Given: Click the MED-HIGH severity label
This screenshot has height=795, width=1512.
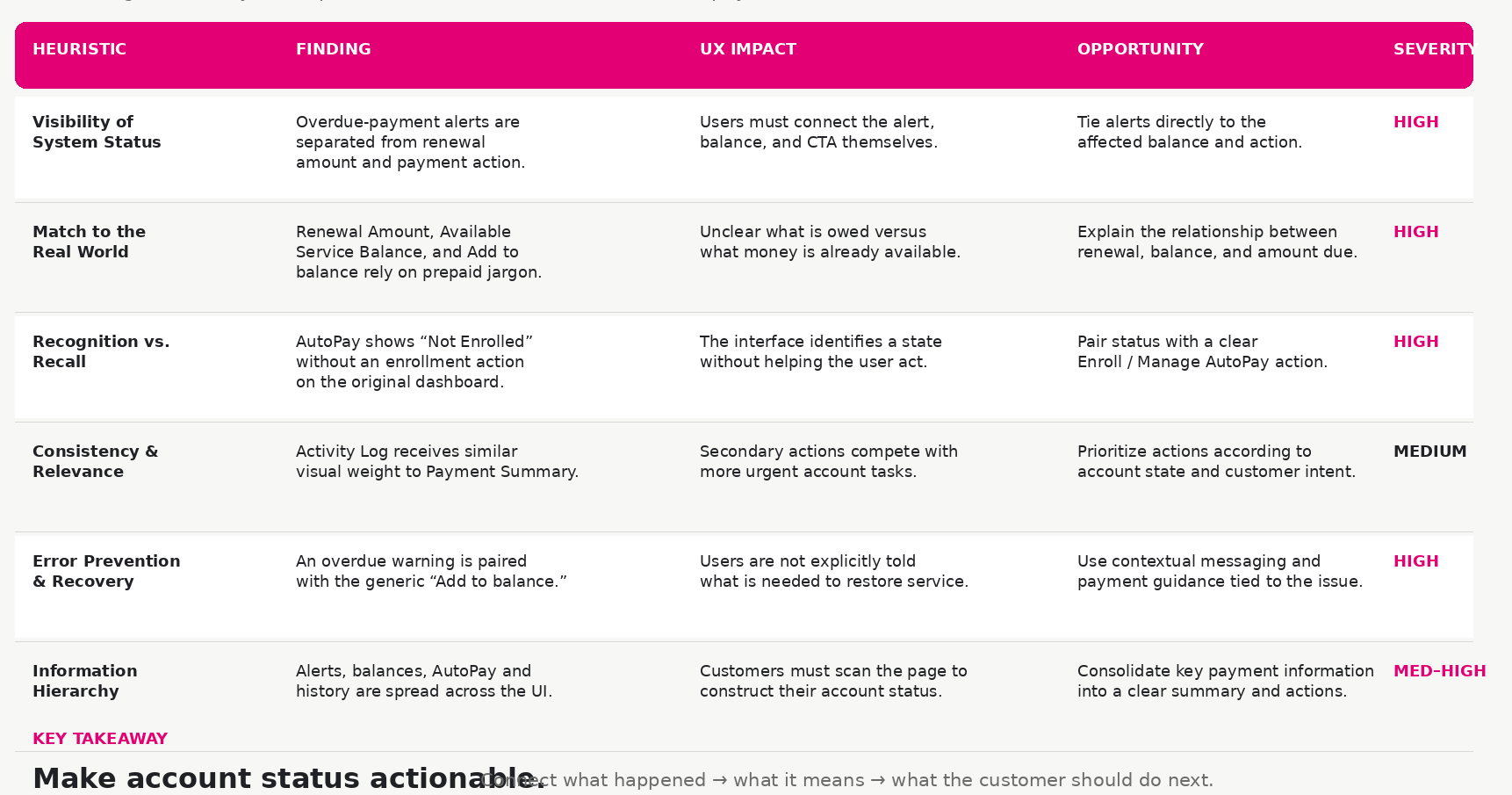Looking at the screenshot, I should click(1439, 671).
